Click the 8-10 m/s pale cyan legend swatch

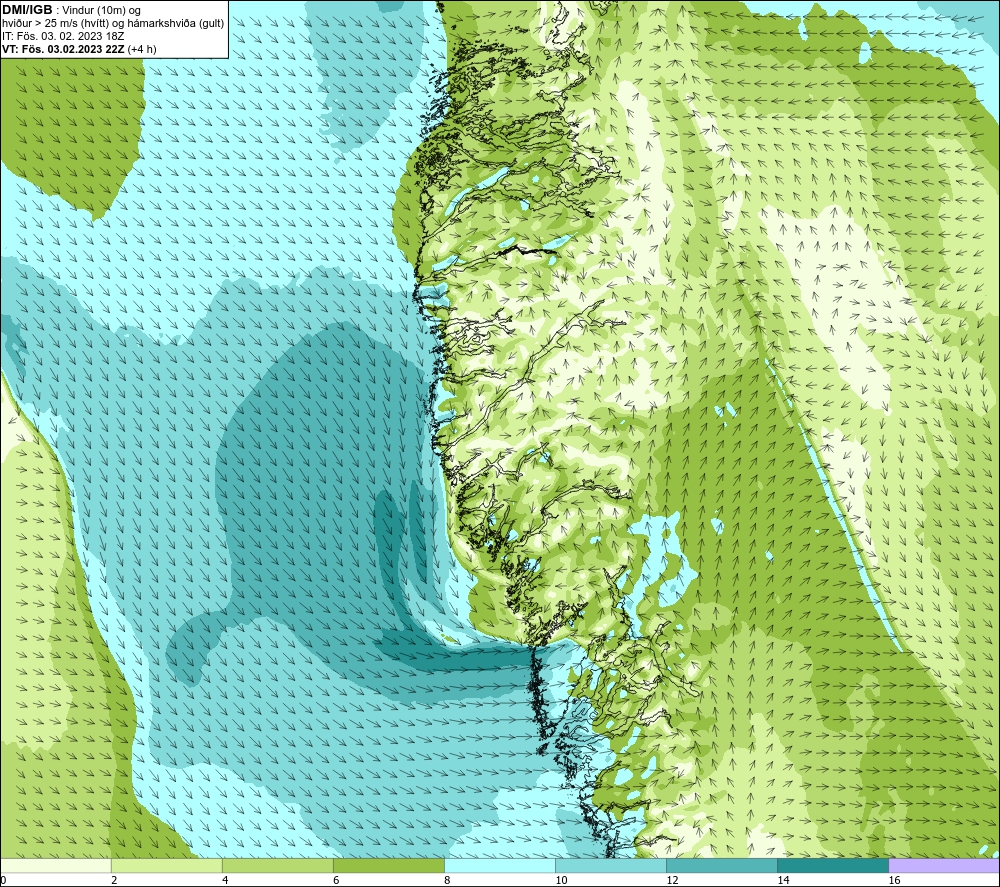(499, 866)
